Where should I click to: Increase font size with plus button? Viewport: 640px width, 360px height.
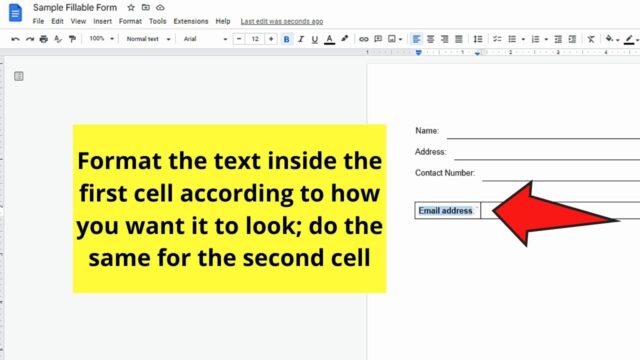[271, 39]
